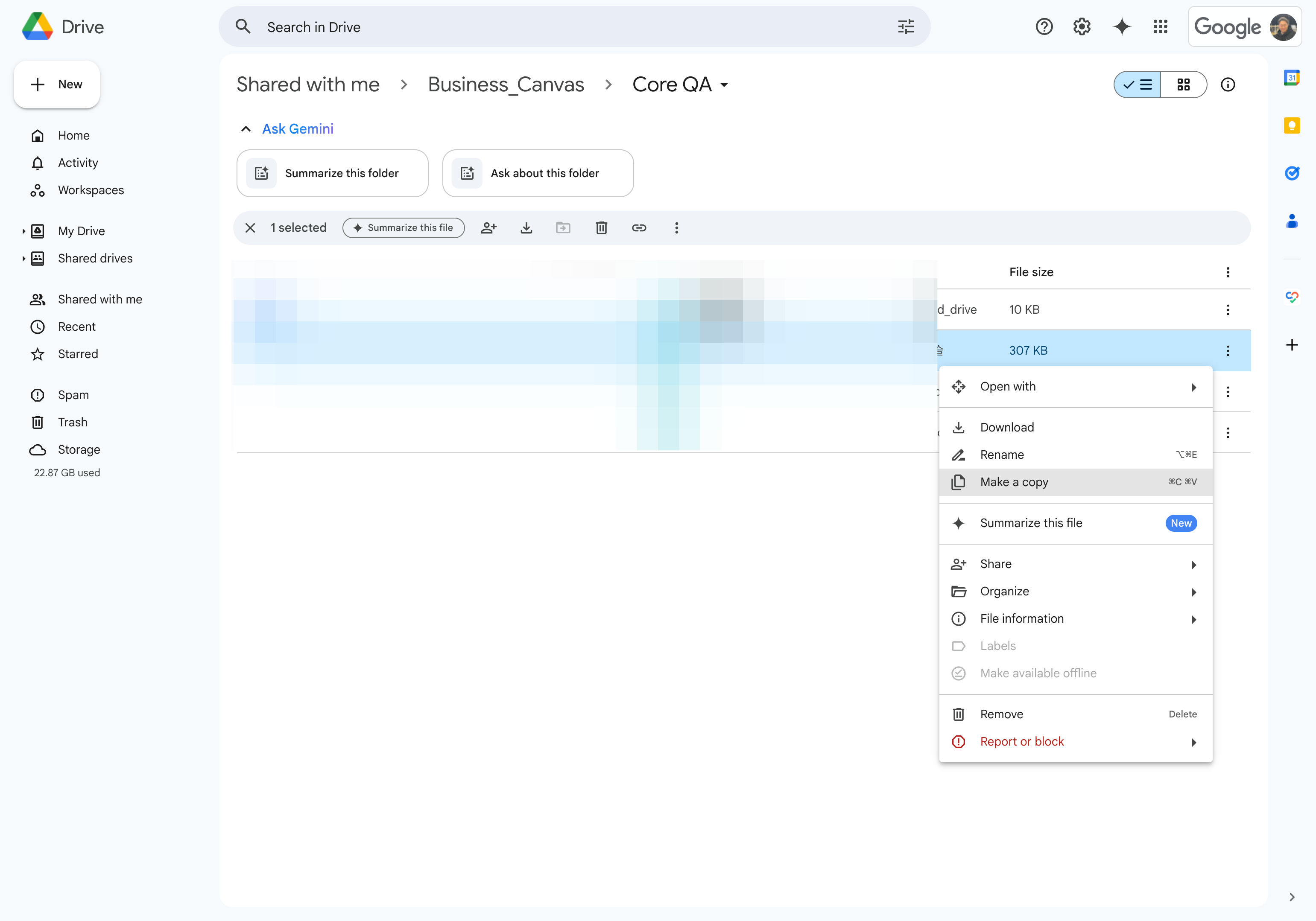Move selected file to trash in toolbar

click(601, 228)
